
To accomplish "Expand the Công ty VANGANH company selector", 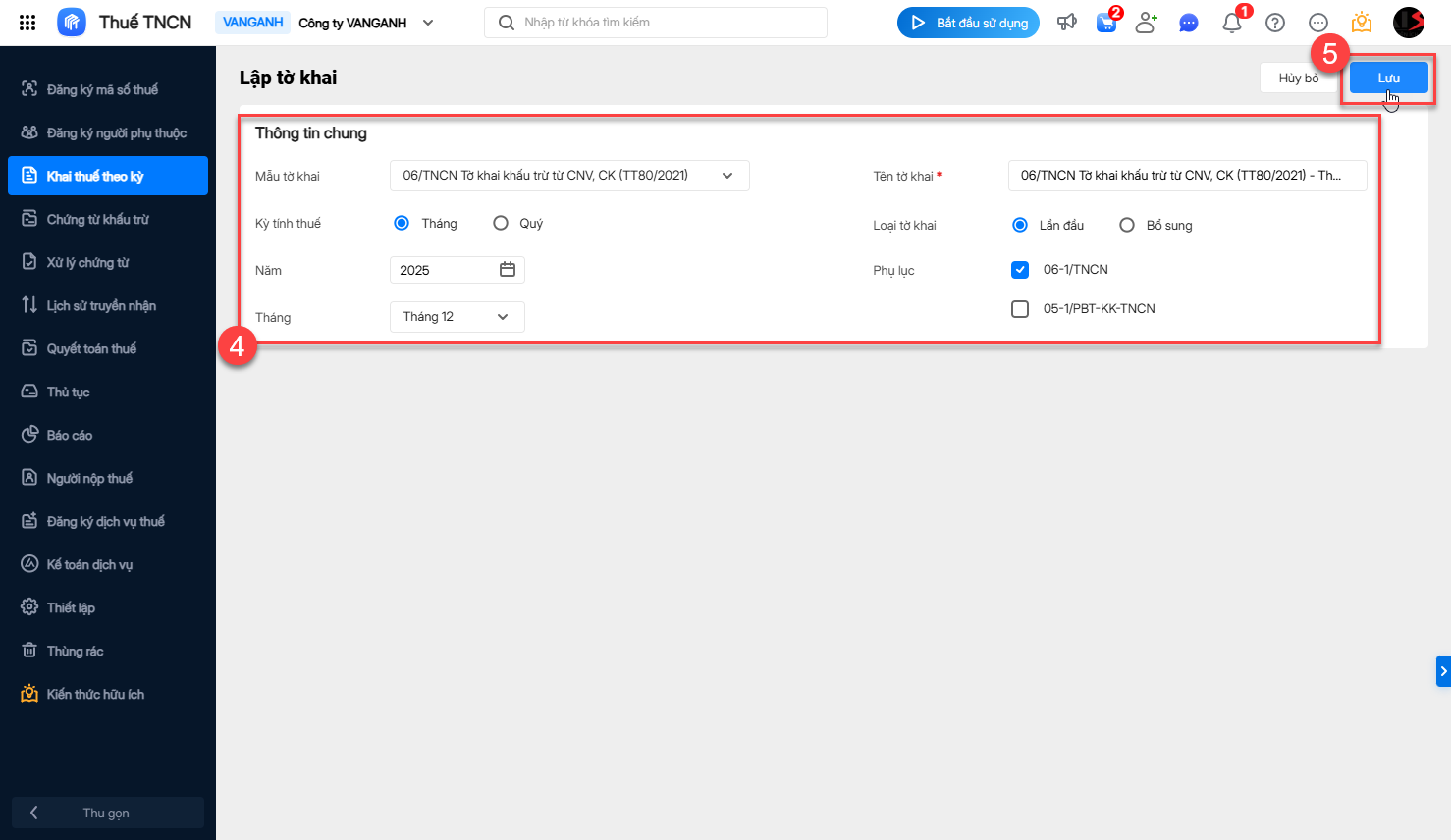I will [x=428, y=23].
